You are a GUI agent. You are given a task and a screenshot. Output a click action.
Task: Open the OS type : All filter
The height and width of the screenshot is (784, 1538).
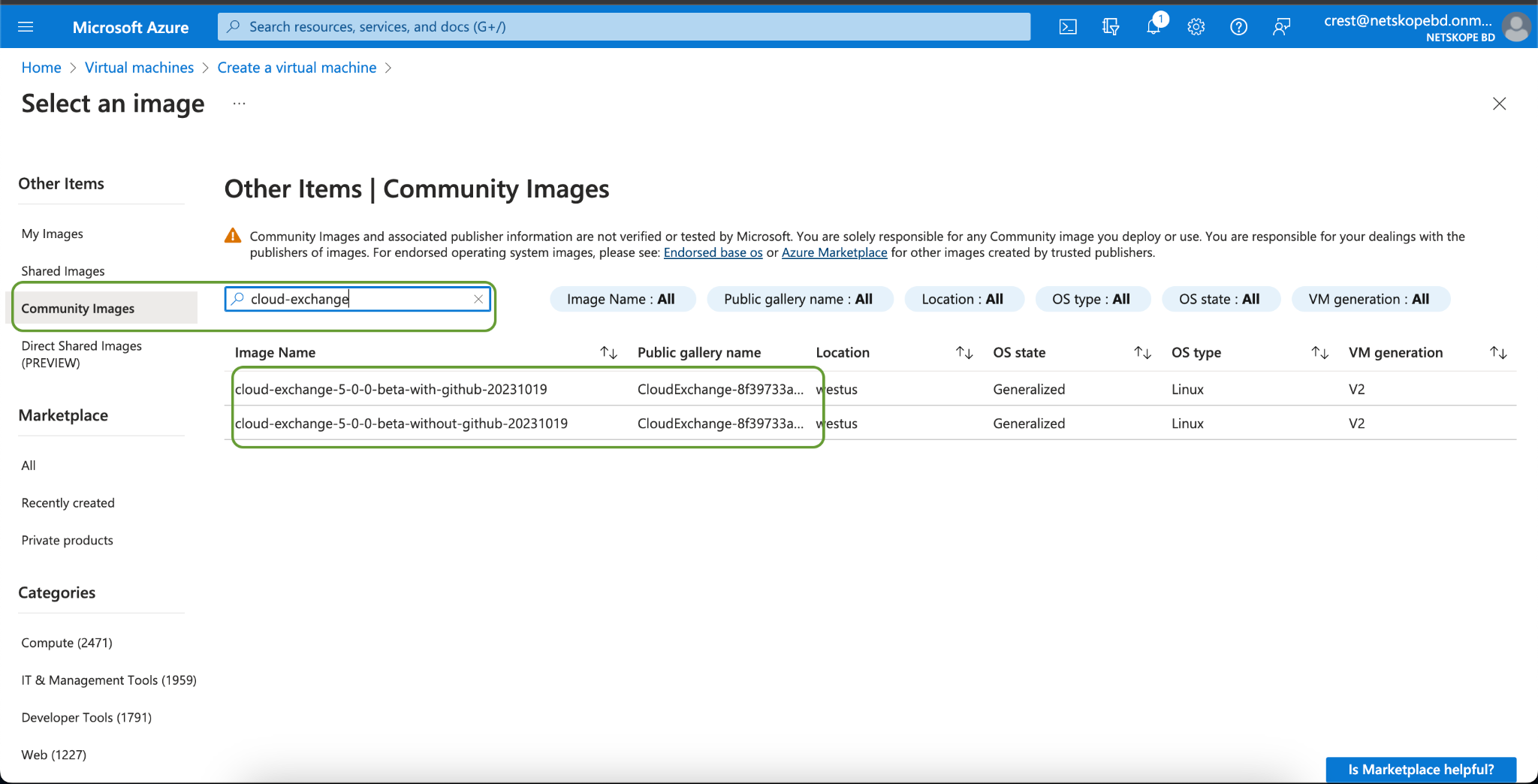pos(1092,299)
